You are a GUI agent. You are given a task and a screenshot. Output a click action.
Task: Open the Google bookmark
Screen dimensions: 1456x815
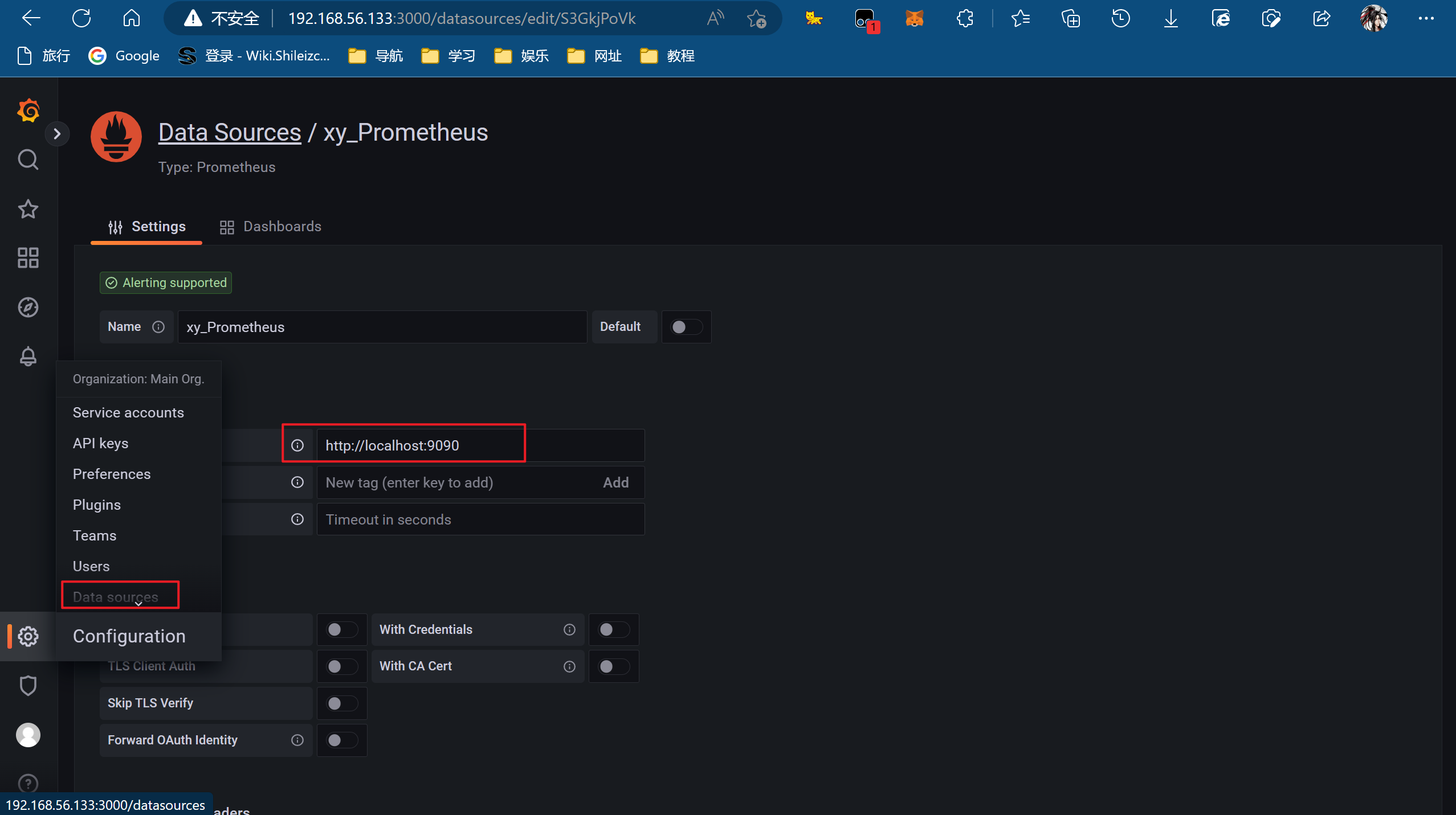124,56
